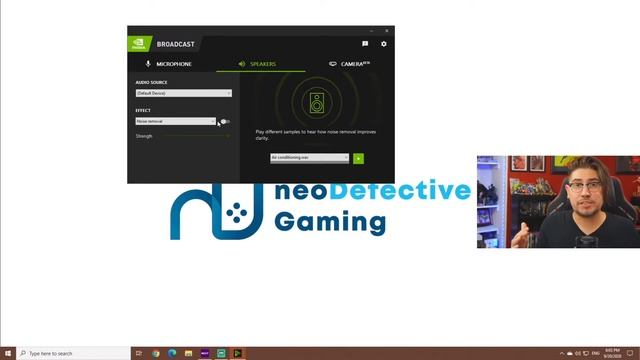Click the webcam video overlay
640x360 pixels.
tap(558, 202)
